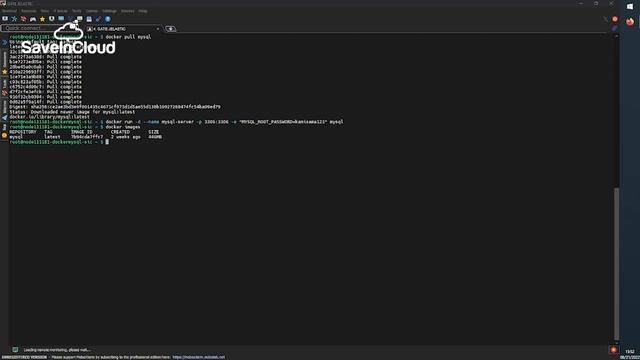Click the 'docker.io/library/mysql:latest' line
640x360 pixels.
49,117
